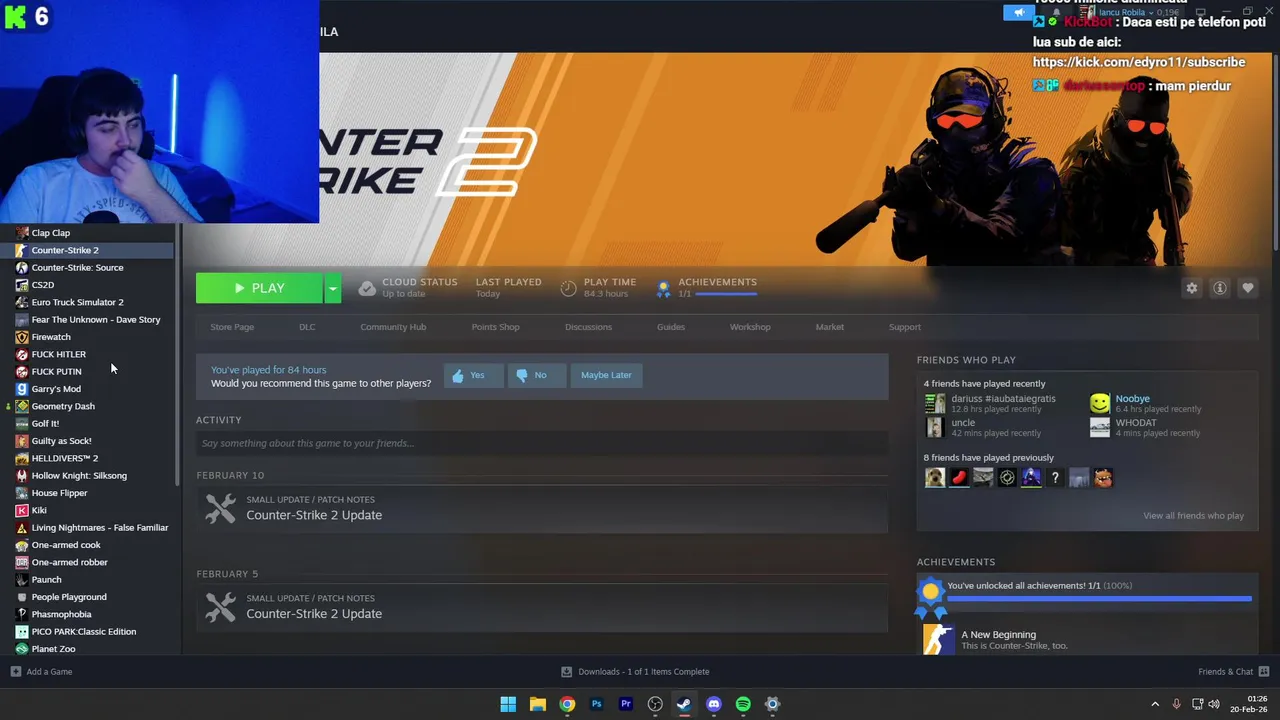
Task: Open game settings gear icon
Action: (x=1191, y=288)
